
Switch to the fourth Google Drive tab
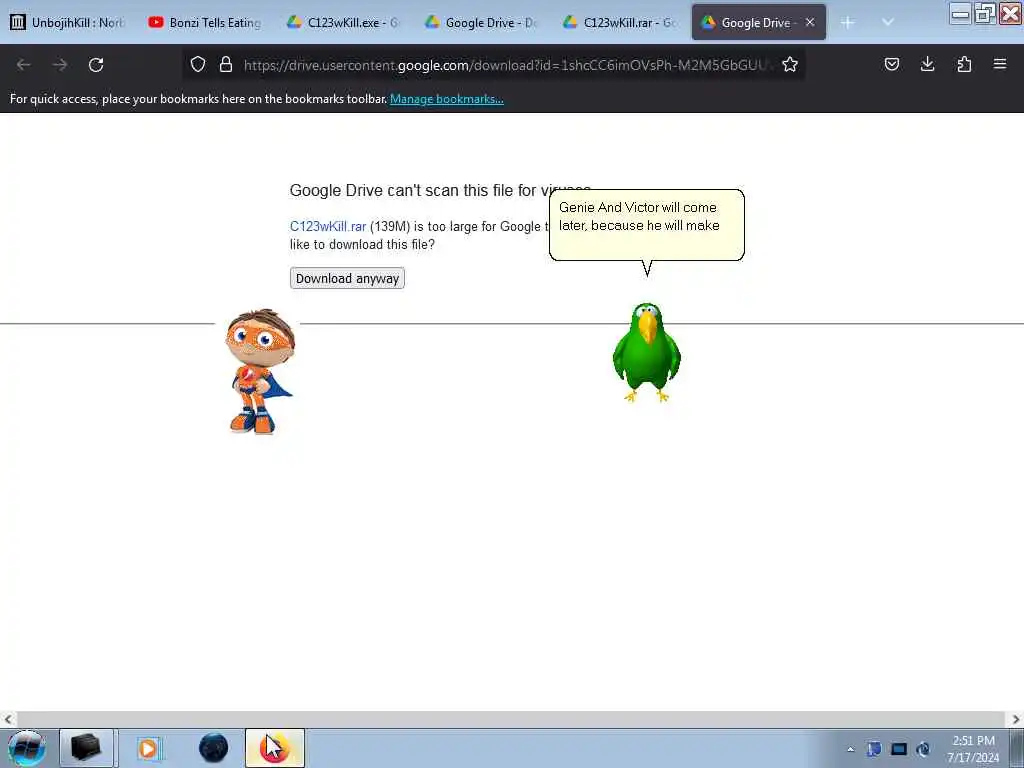coord(481,23)
